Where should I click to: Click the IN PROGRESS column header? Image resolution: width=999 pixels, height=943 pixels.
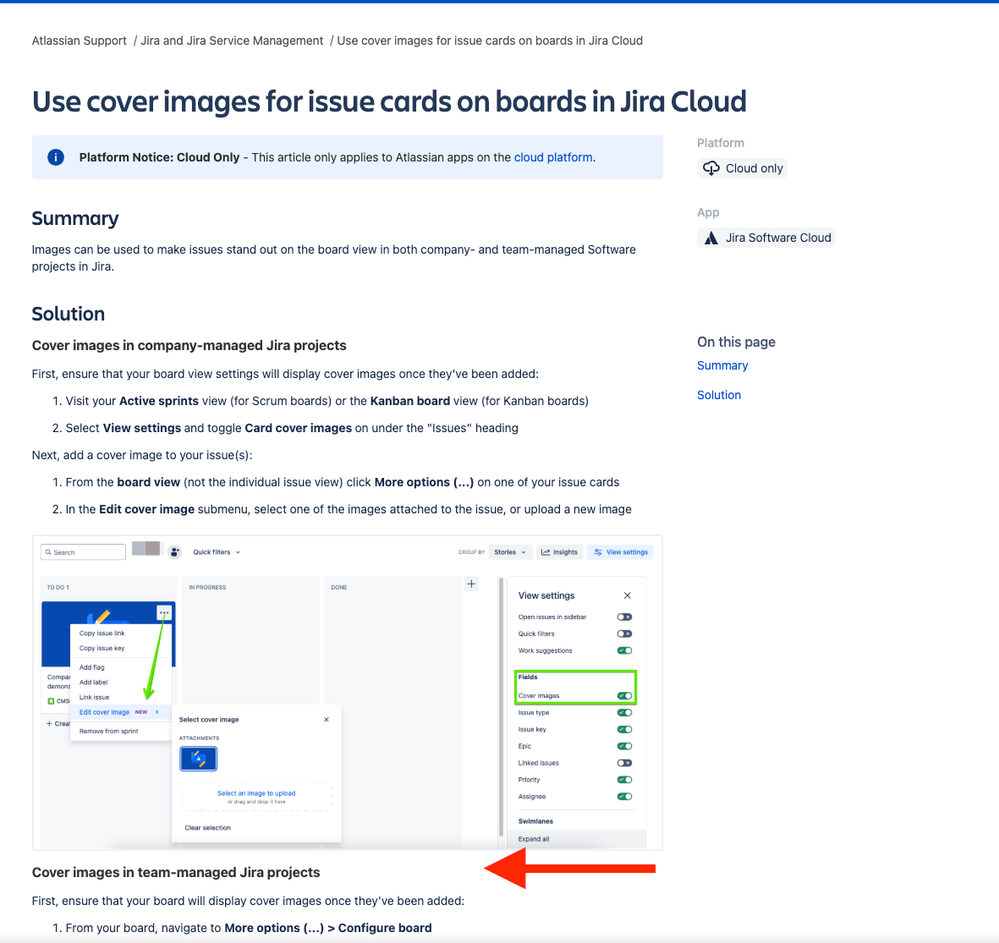pyautogui.click(x=208, y=587)
